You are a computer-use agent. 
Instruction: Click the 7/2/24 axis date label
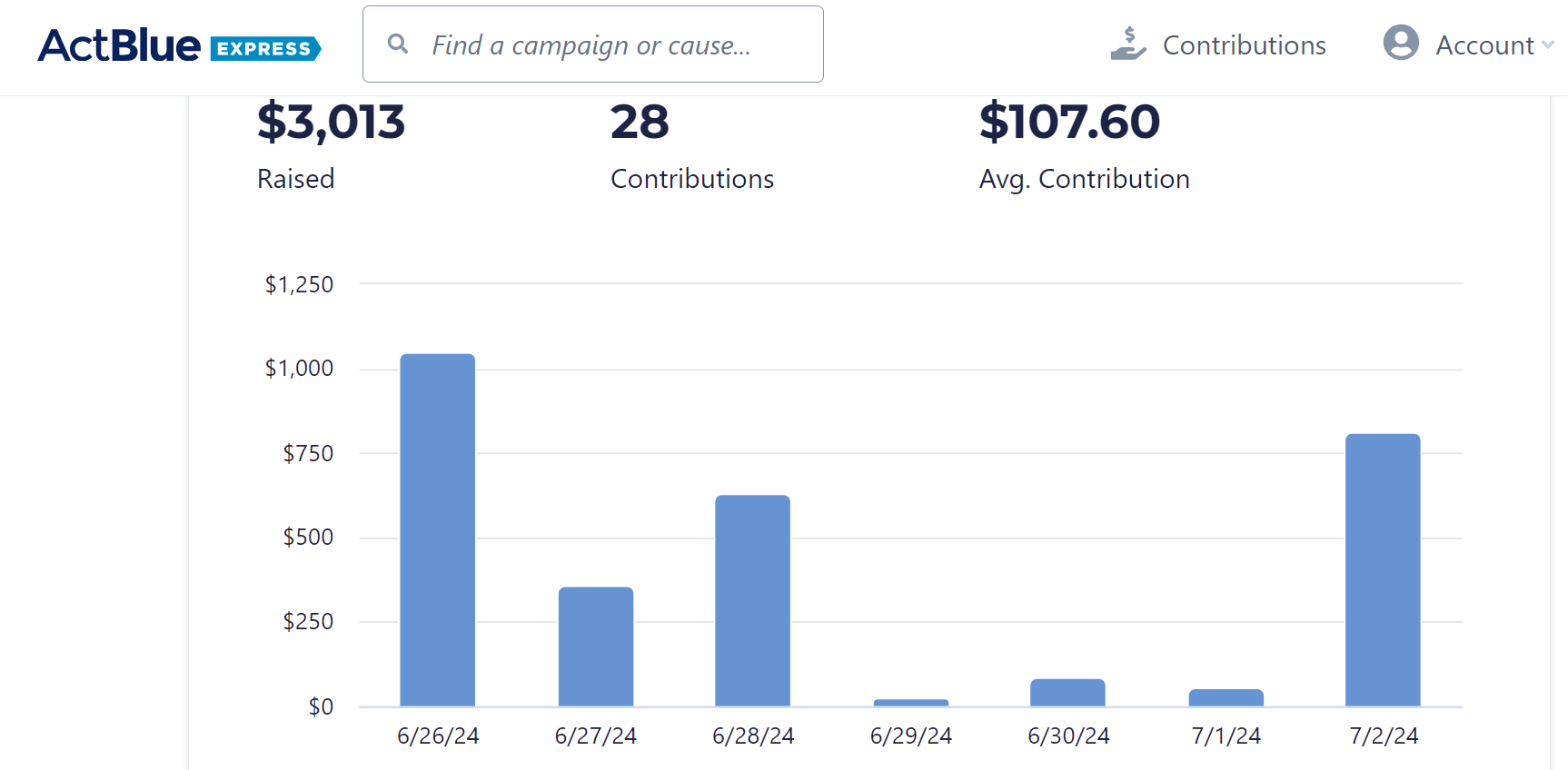[x=1383, y=735]
